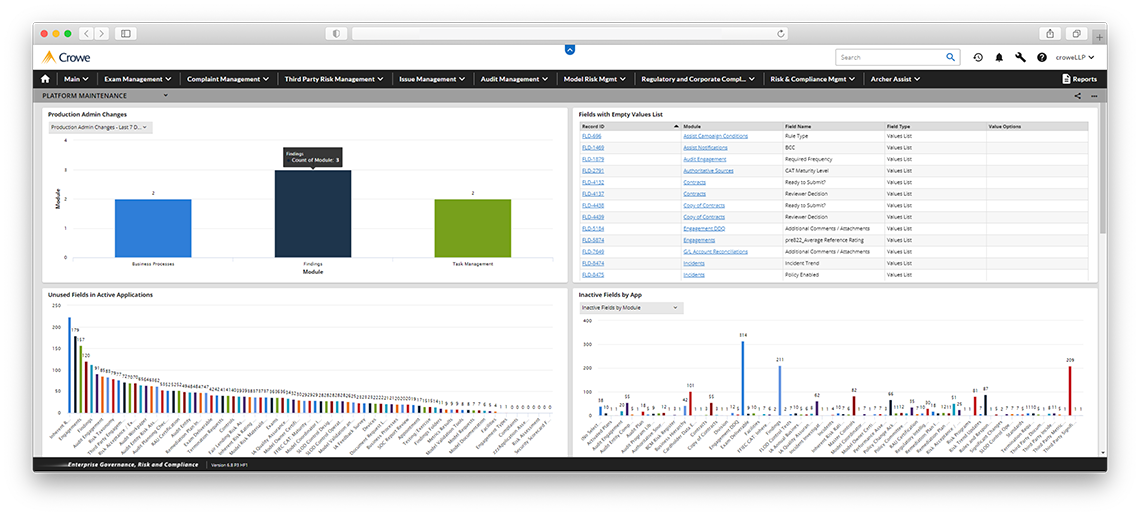
Task: Open the Authoritative Sources module link
Action: point(708,171)
